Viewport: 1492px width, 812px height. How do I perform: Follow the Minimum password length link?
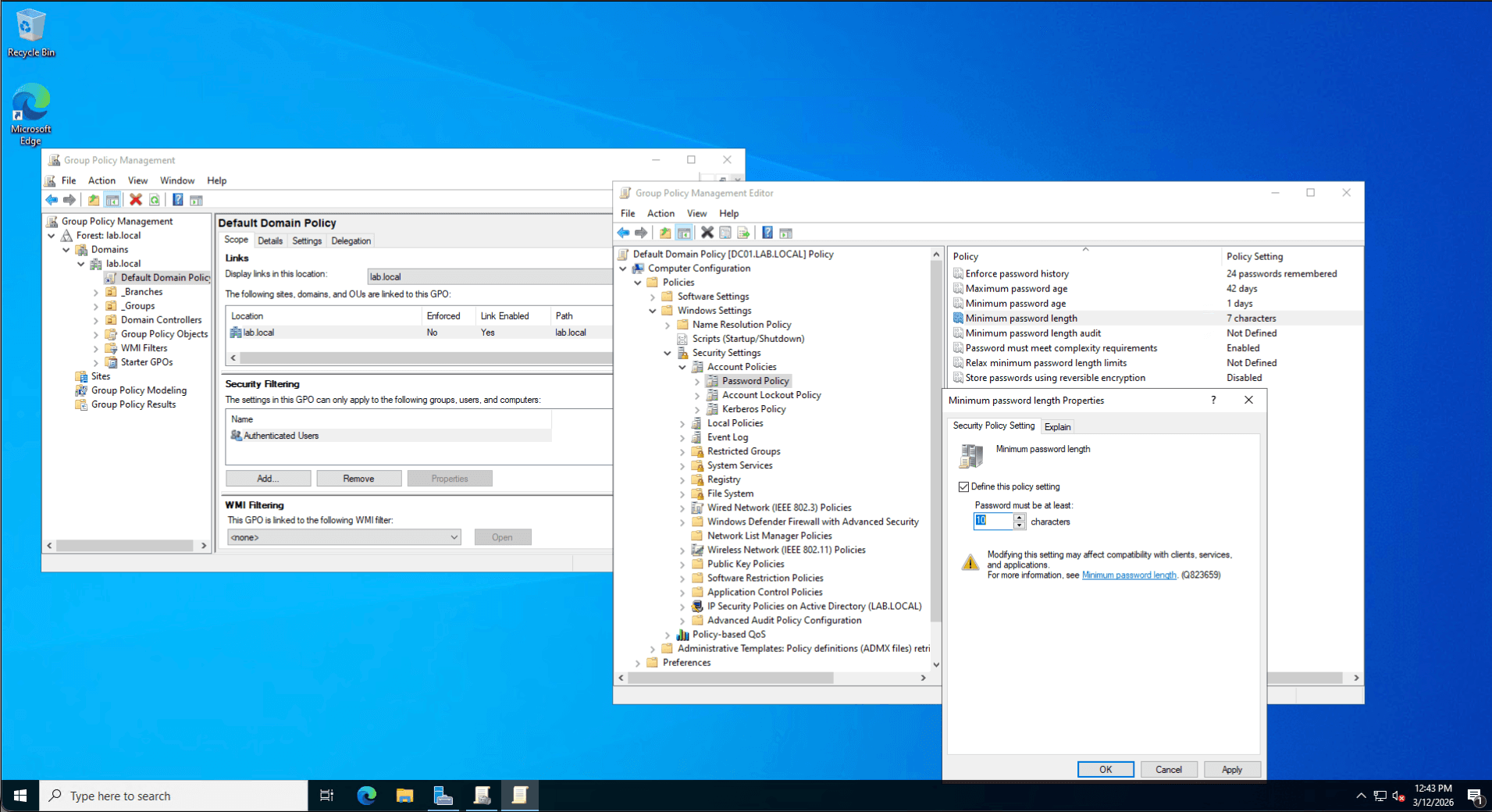pyautogui.click(x=1128, y=575)
